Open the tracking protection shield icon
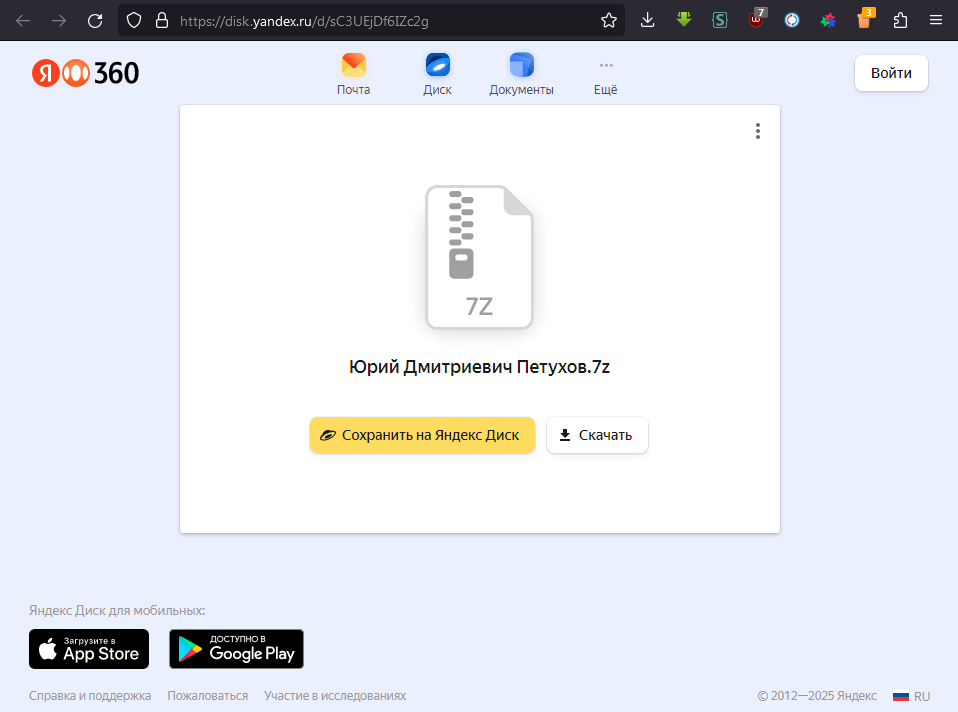The width and height of the screenshot is (958, 712). [134, 21]
